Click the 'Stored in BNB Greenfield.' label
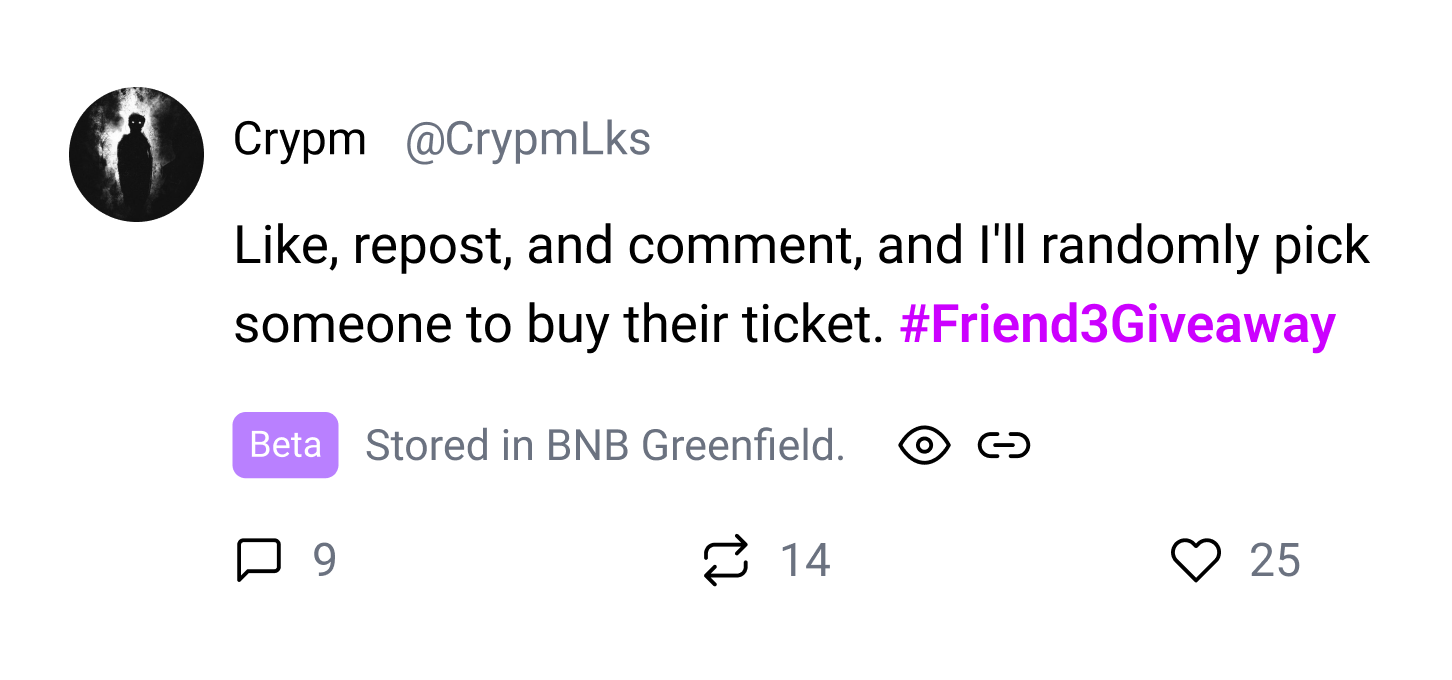Screen dimensions: 1452x680 click(604, 445)
